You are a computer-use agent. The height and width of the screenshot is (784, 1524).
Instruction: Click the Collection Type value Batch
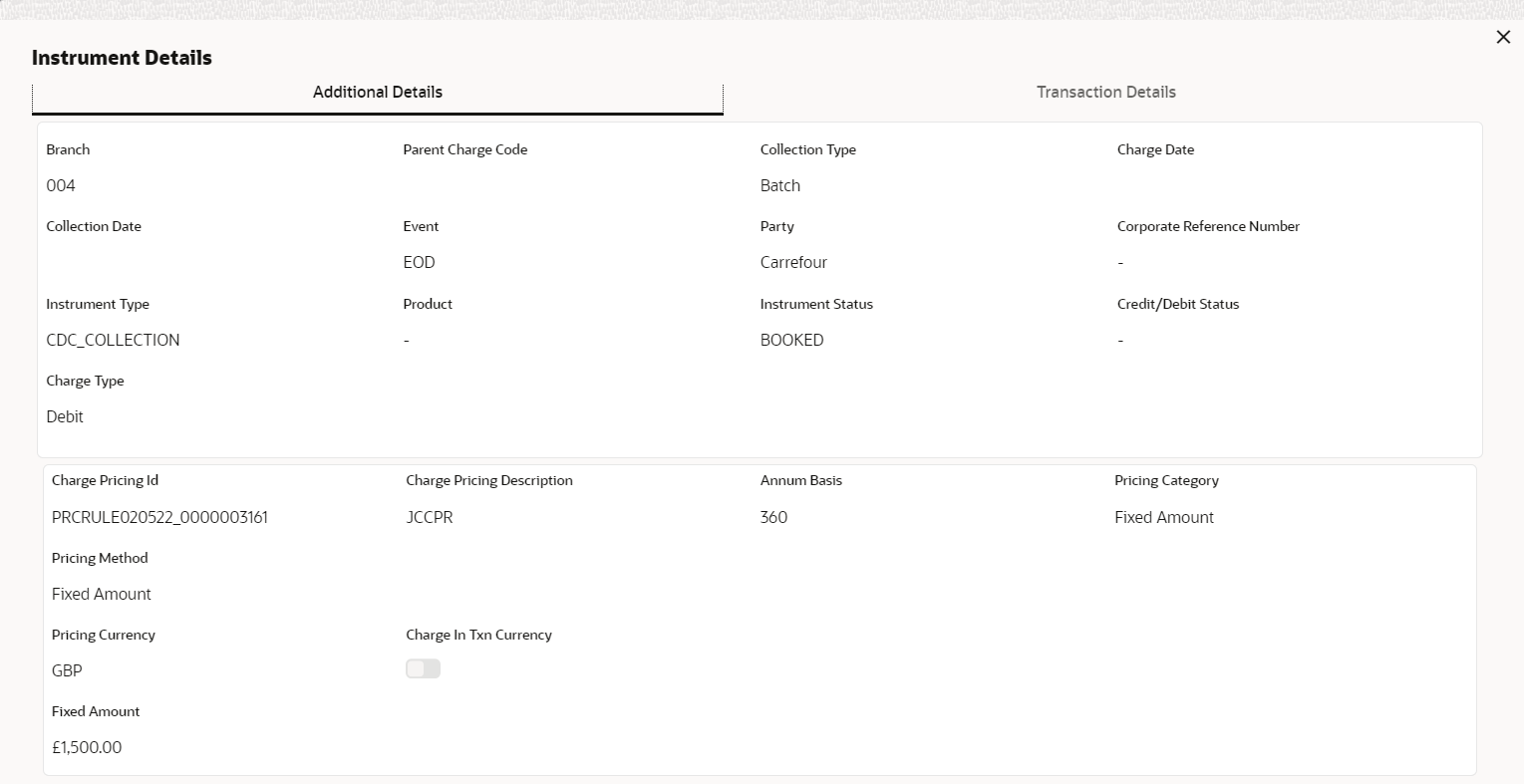coord(780,185)
